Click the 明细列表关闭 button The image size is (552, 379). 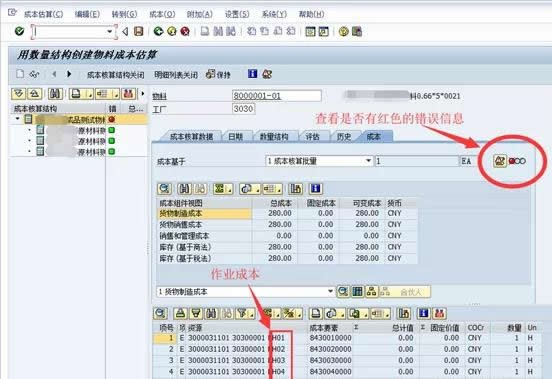point(176,75)
